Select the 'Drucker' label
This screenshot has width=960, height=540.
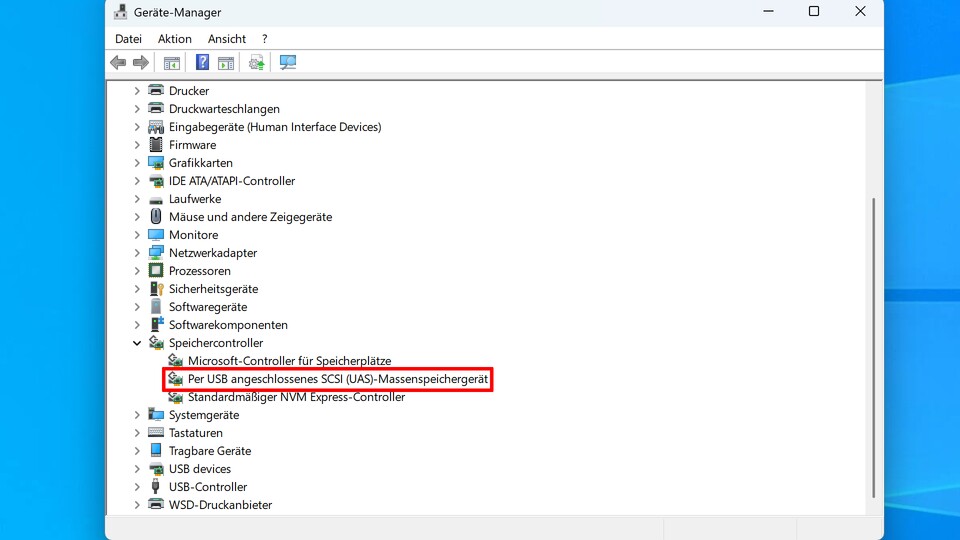coord(189,91)
